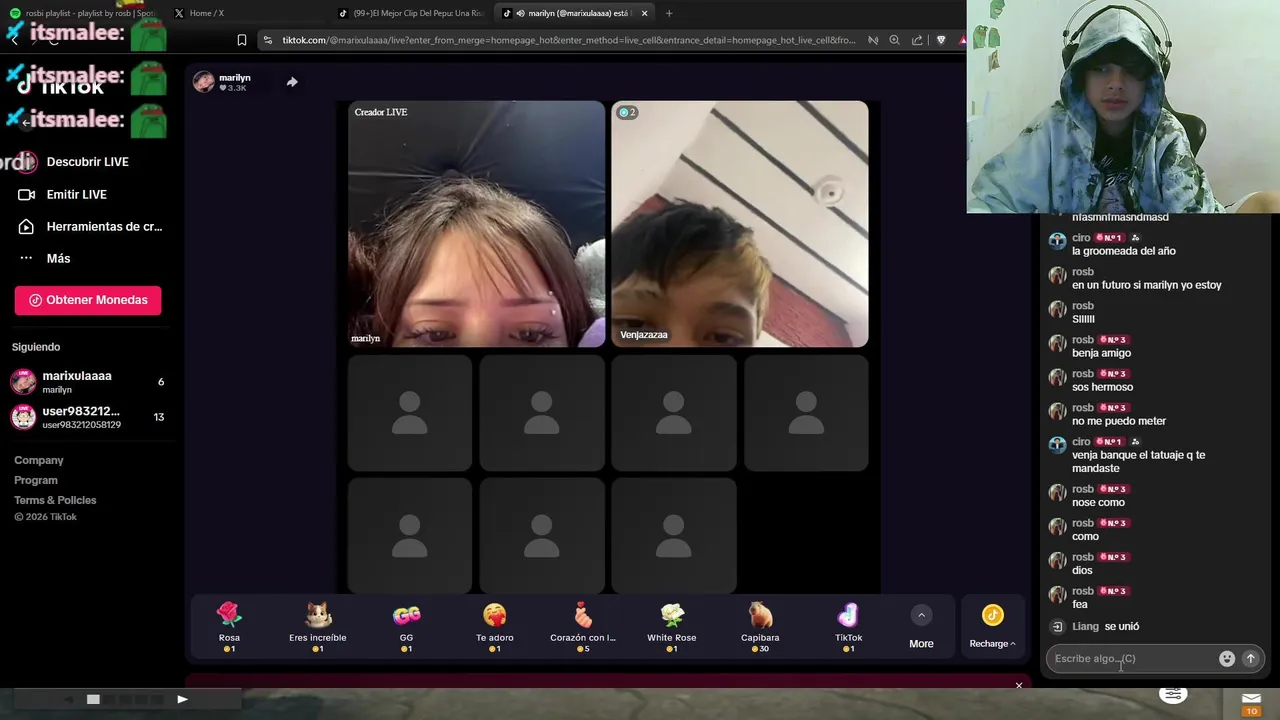Send the chat message with arrow button

pos(1250,659)
